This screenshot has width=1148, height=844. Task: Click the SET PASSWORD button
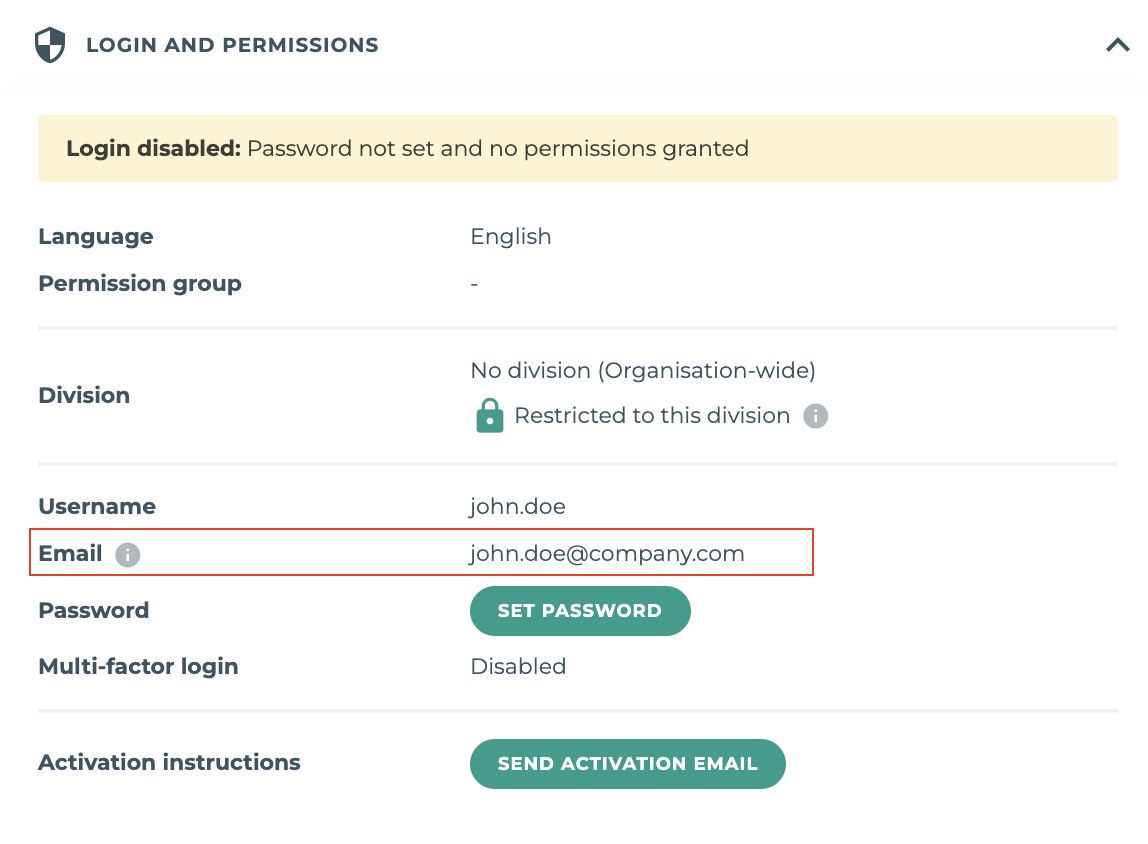point(580,610)
